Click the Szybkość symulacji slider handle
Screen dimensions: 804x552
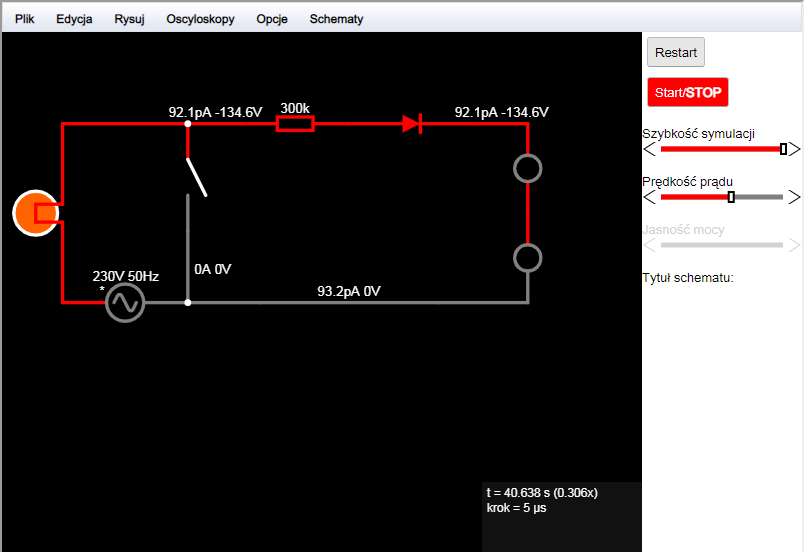(x=783, y=149)
